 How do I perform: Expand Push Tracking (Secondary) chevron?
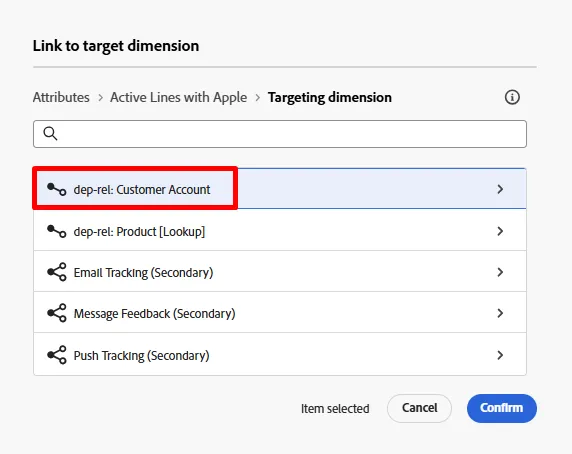(500, 355)
